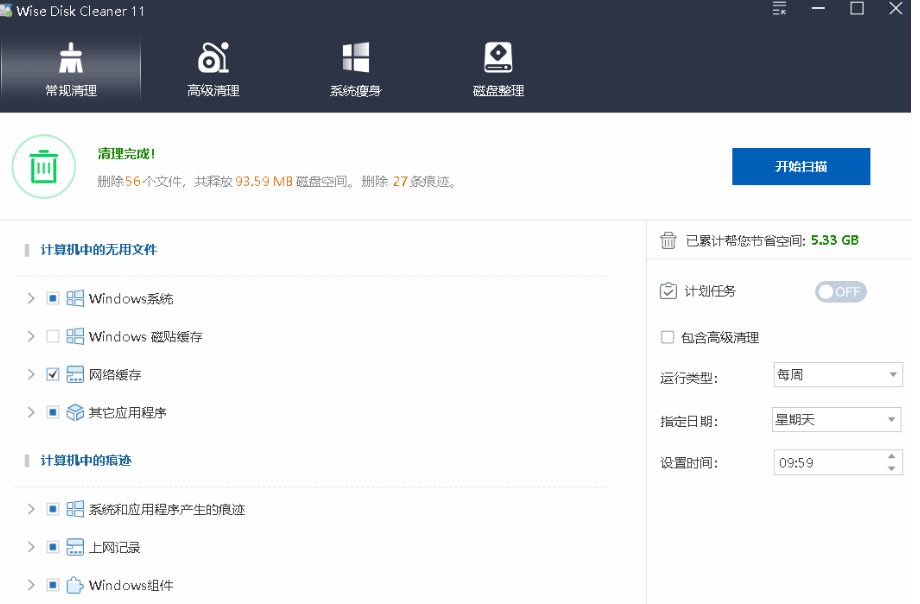This screenshot has width=920, height=604.
Task: Click the 上网记录 browser icon
Action: tap(75, 547)
